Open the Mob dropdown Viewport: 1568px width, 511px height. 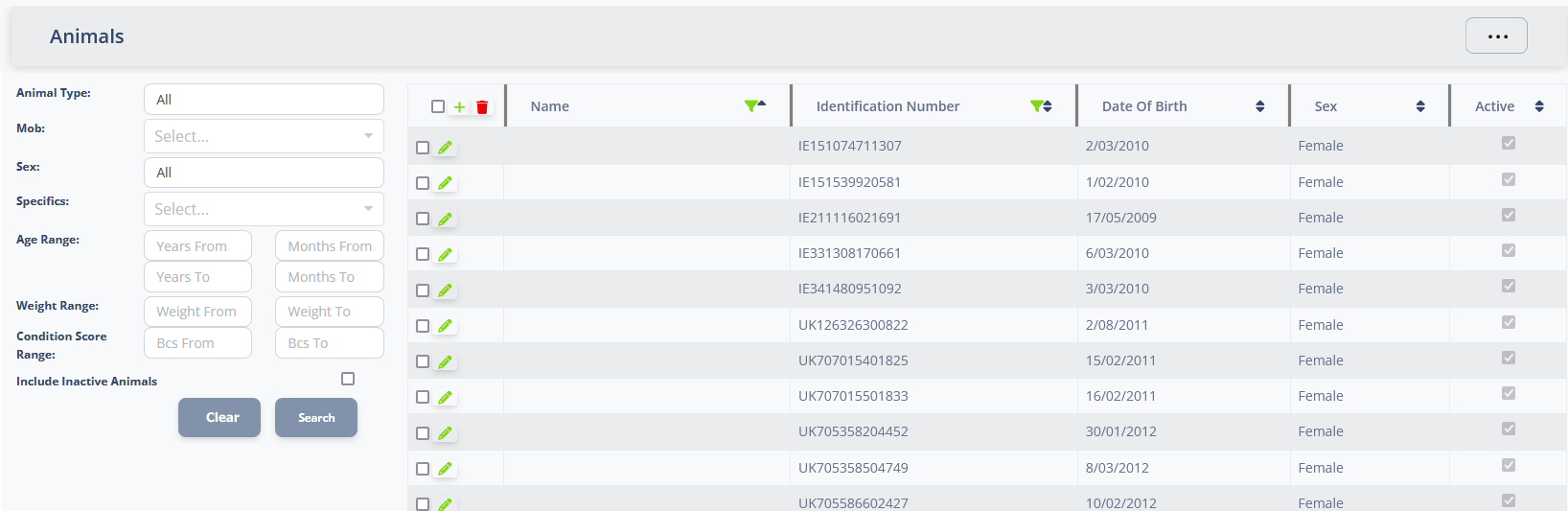pos(264,136)
